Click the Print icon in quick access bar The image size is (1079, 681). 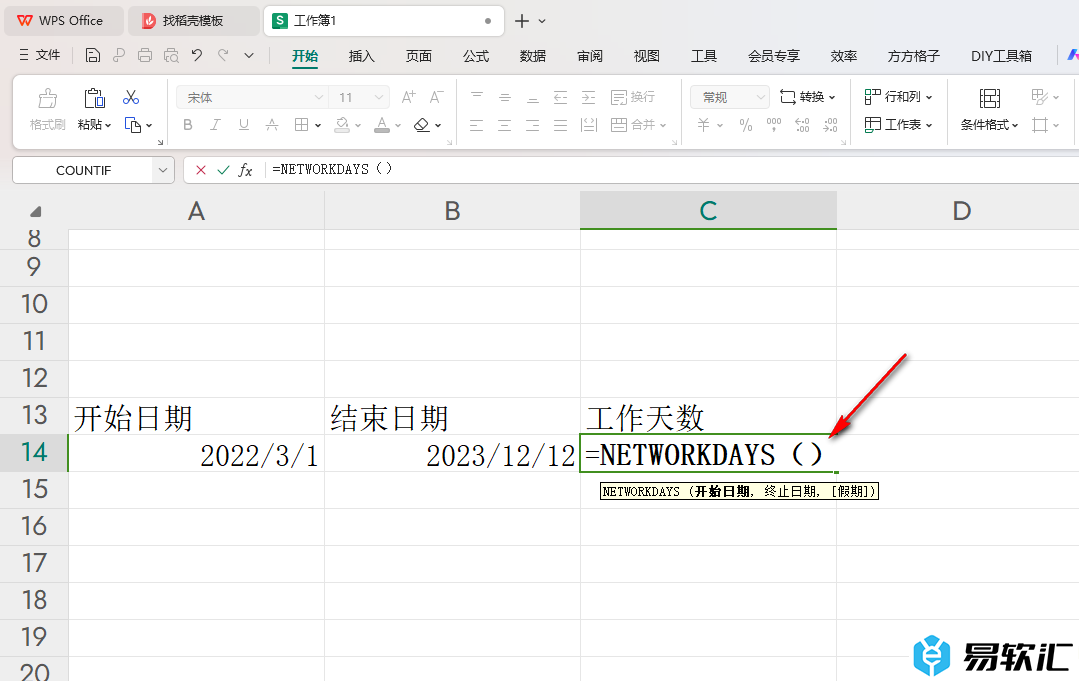(145, 56)
